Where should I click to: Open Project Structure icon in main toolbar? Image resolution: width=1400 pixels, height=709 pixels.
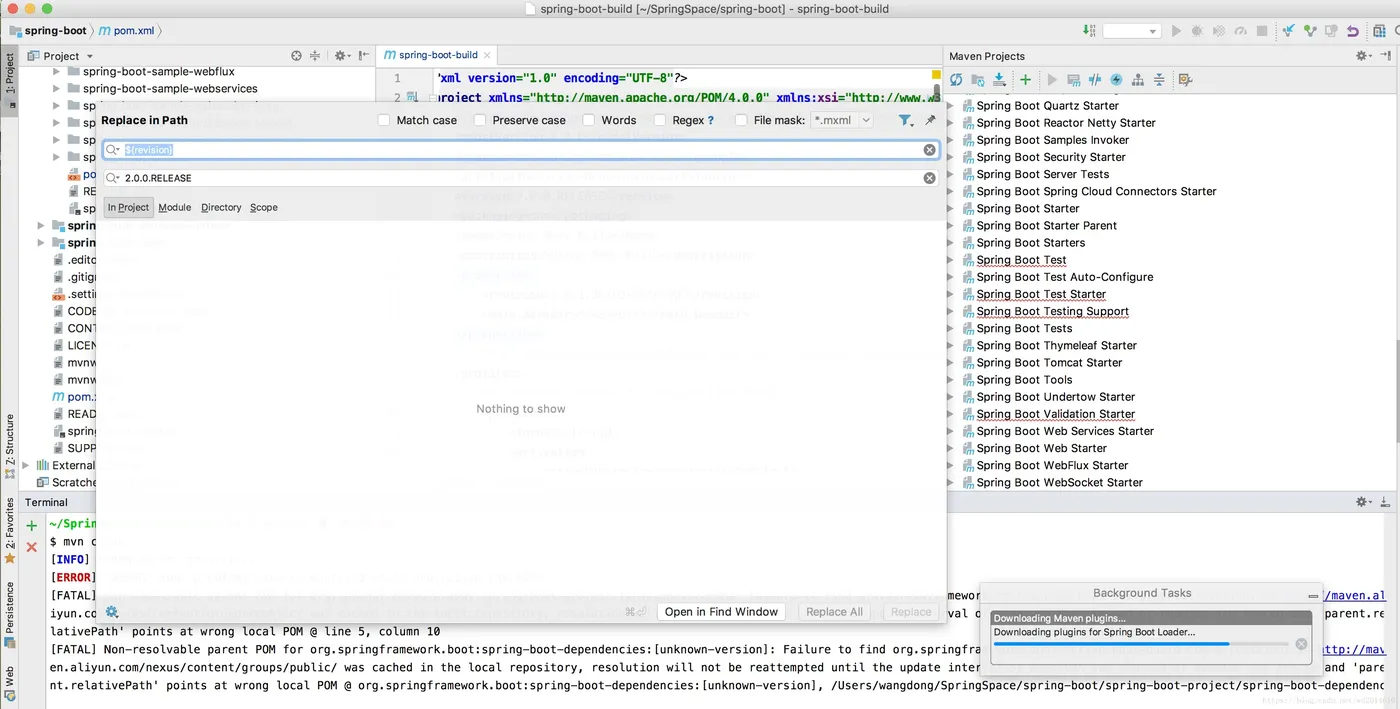click(x=1379, y=31)
